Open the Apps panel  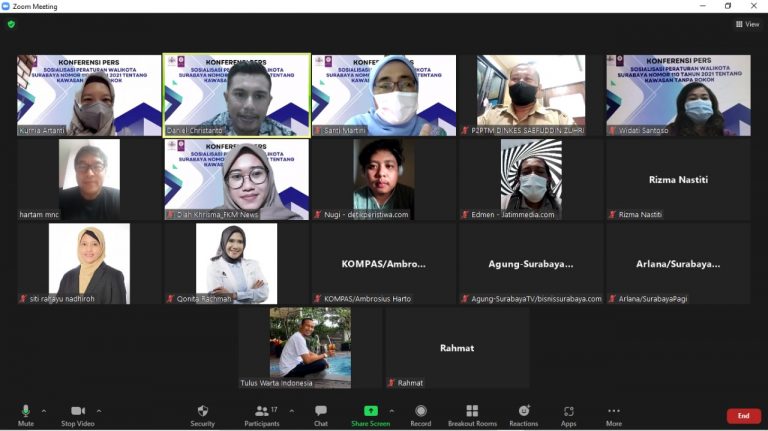568,411
